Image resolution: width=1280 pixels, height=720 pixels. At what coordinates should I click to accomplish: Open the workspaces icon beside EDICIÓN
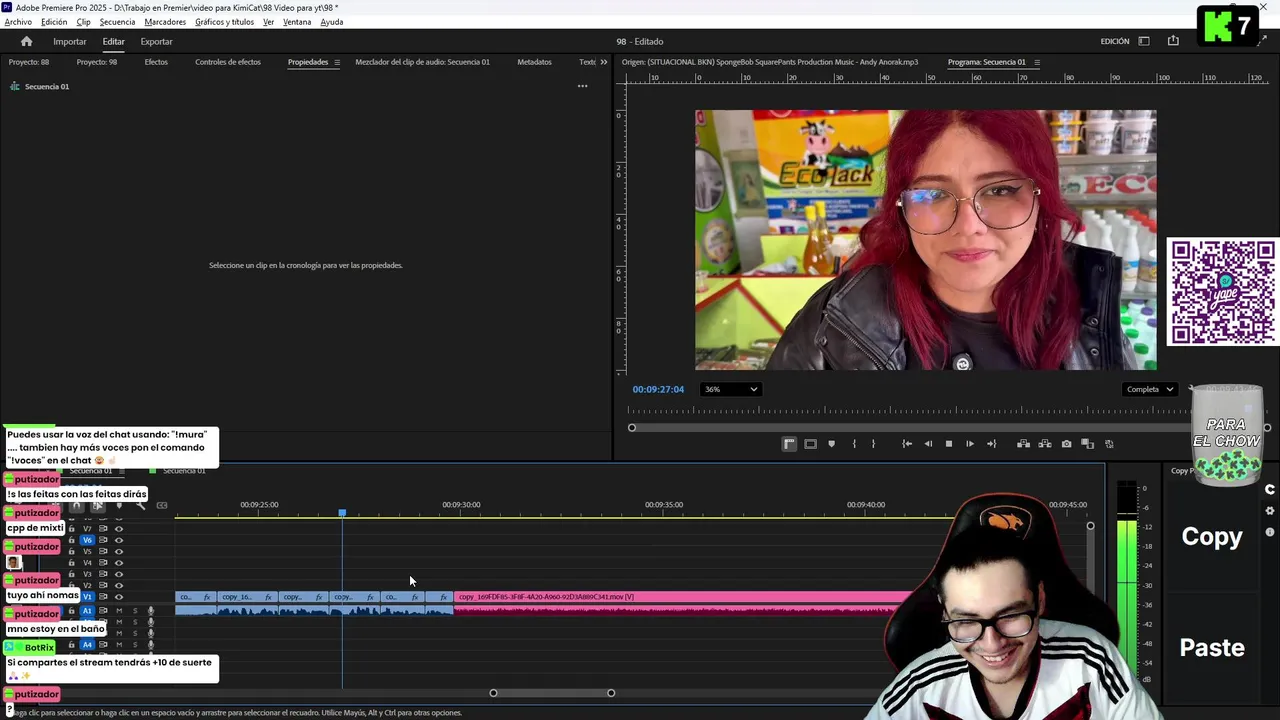(x=1144, y=41)
